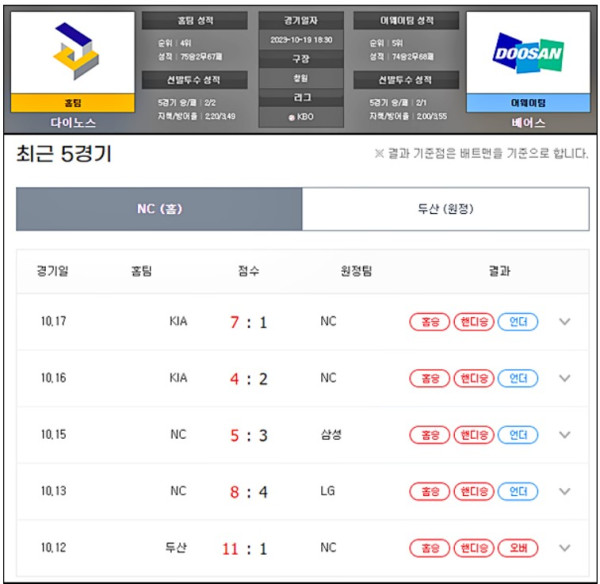600x584 pixels.
Task: Click the 언더 badge in the 10.13 row
Action: [x=518, y=492]
